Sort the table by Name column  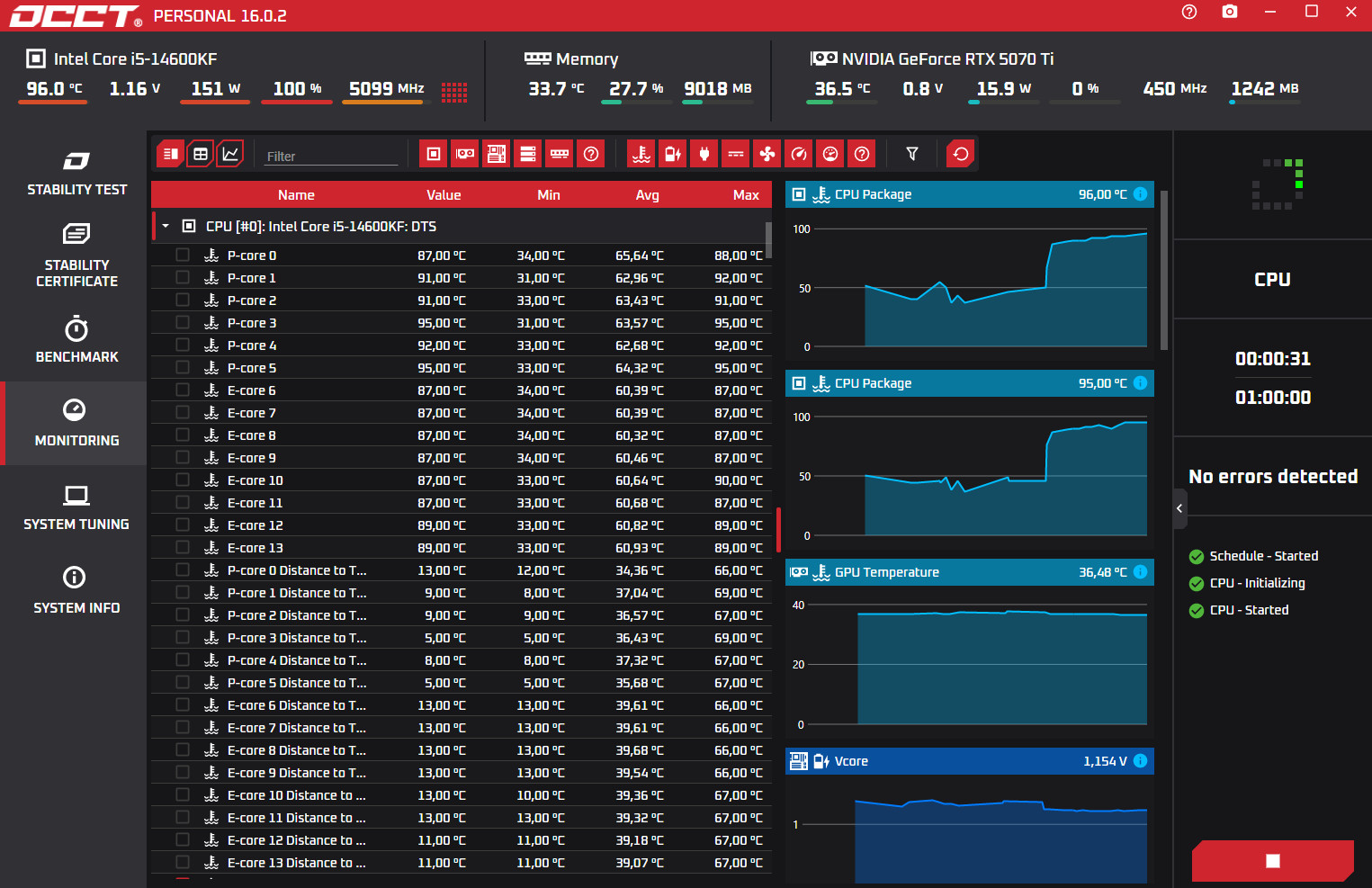[x=296, y=194]
